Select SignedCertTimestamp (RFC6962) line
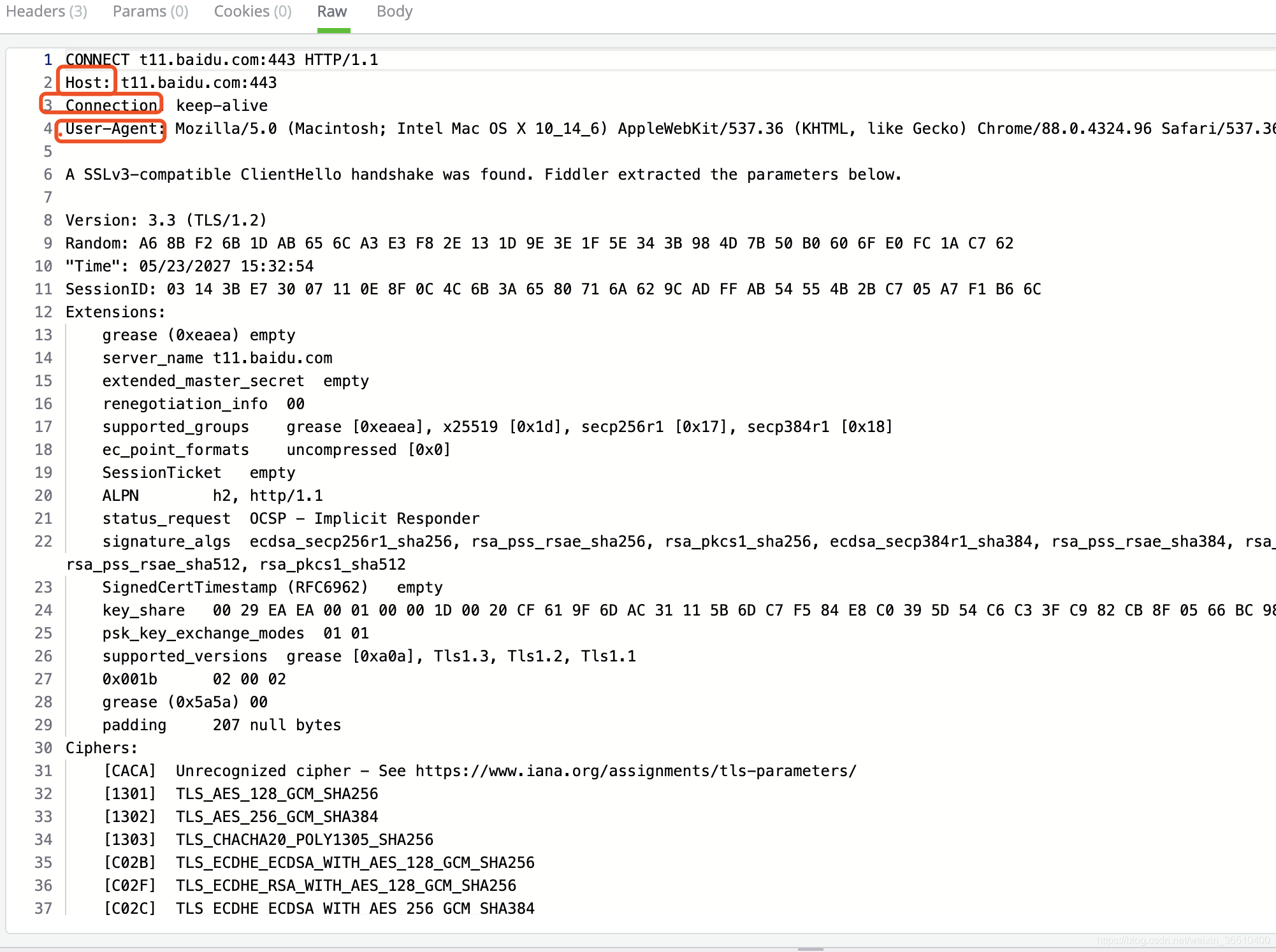 (x=273, y=588)
